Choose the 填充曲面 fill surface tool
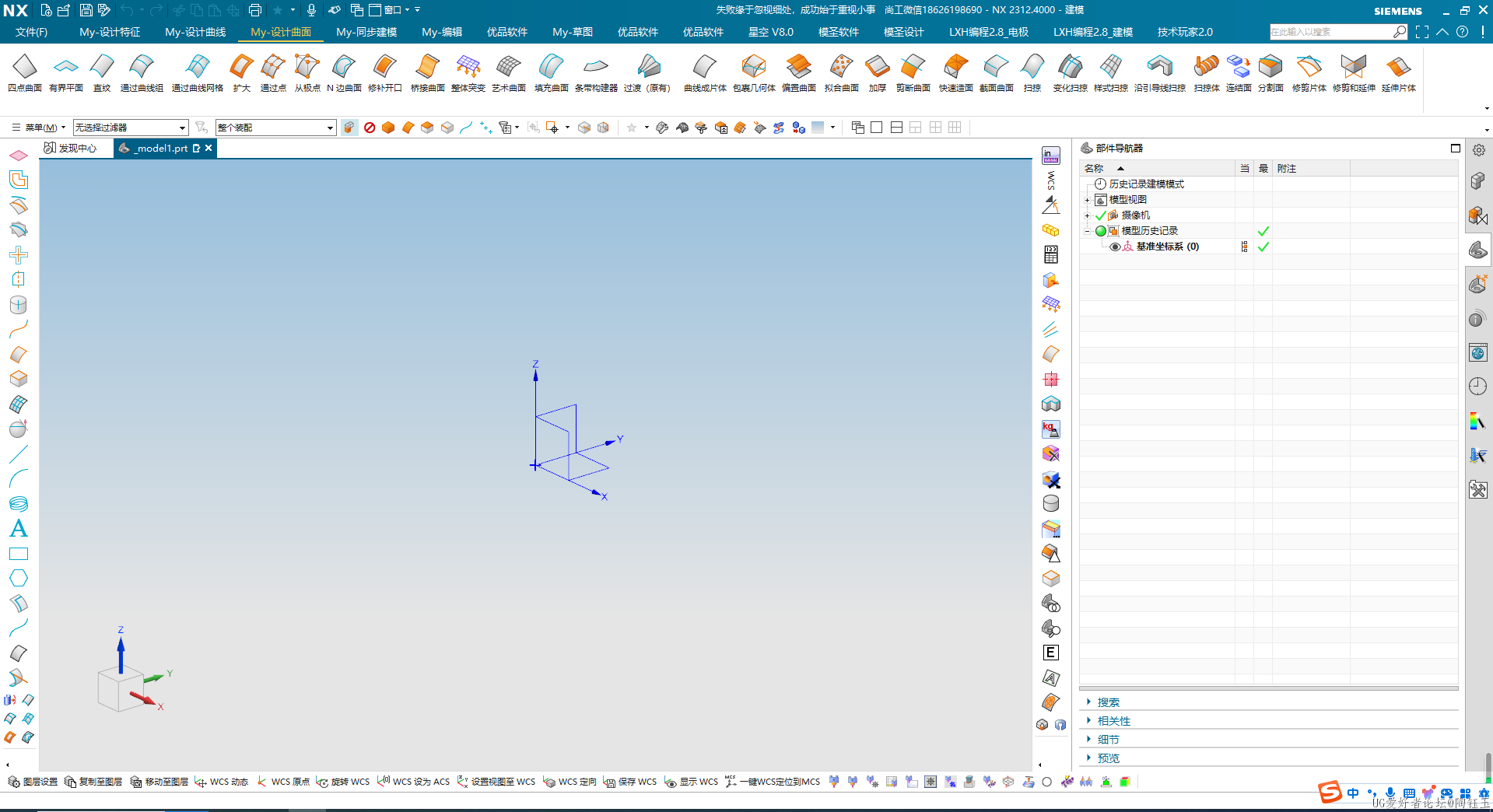The height and width of the screenshot is (812, 1493). [x=552, y=73]
